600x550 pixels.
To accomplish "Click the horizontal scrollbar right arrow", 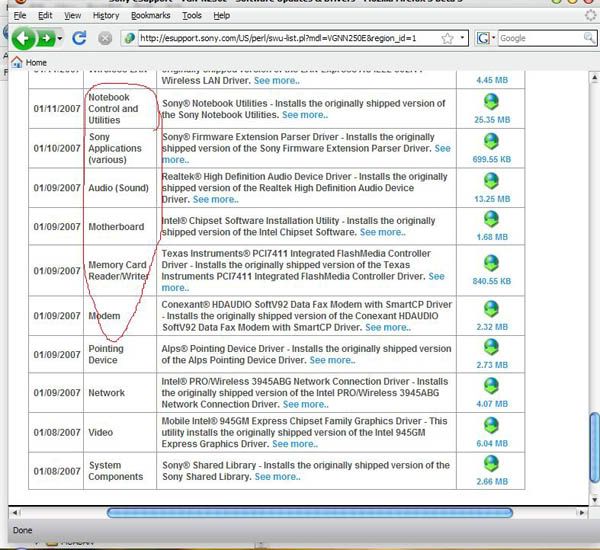I will tap(582, 513).
